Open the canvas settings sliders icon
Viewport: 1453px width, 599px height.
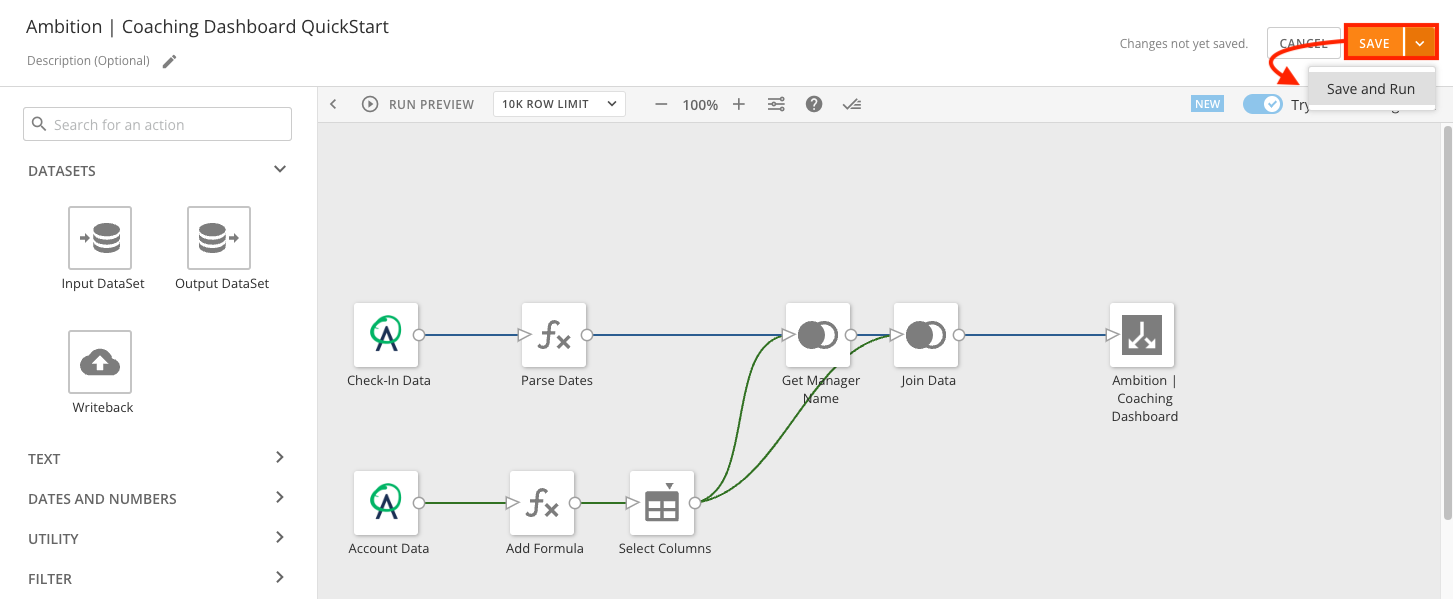(776, 104)
